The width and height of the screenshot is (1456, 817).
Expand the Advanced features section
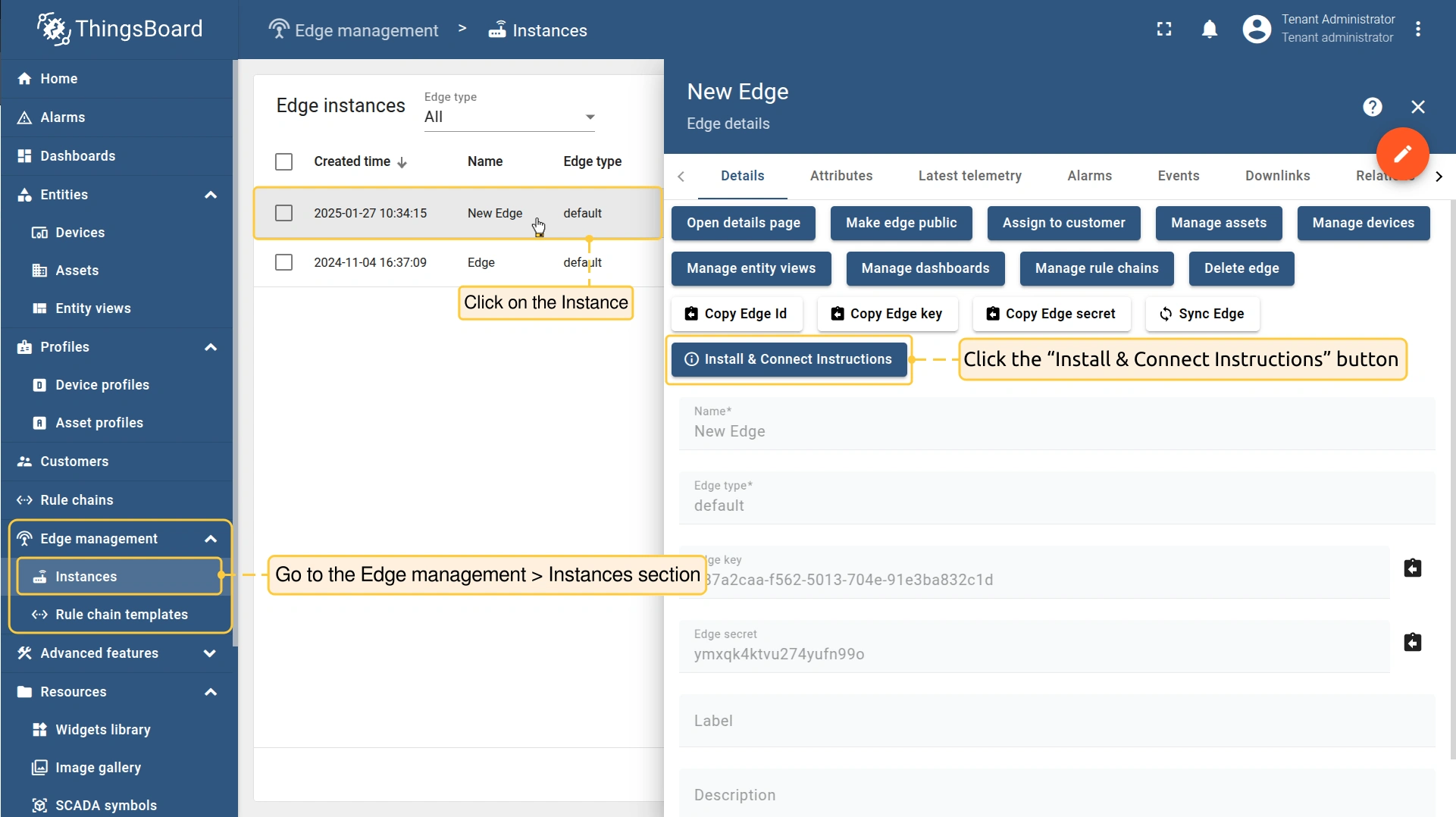(211, 653)
